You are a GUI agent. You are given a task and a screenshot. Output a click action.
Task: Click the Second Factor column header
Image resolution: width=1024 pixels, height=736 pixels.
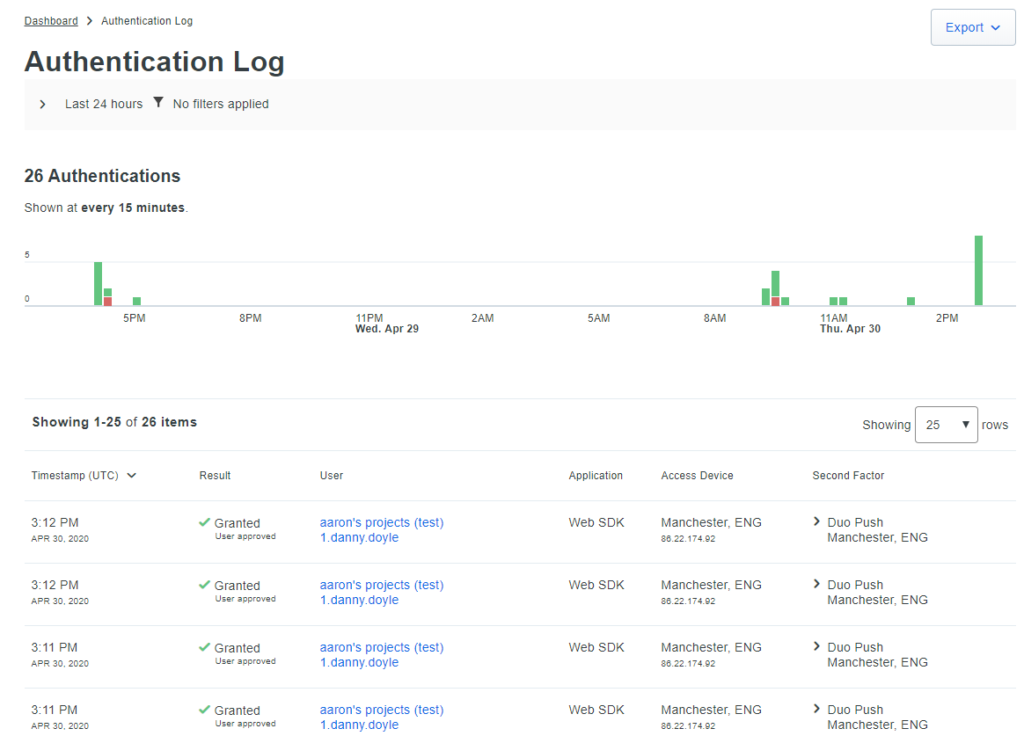coord(848,475)
